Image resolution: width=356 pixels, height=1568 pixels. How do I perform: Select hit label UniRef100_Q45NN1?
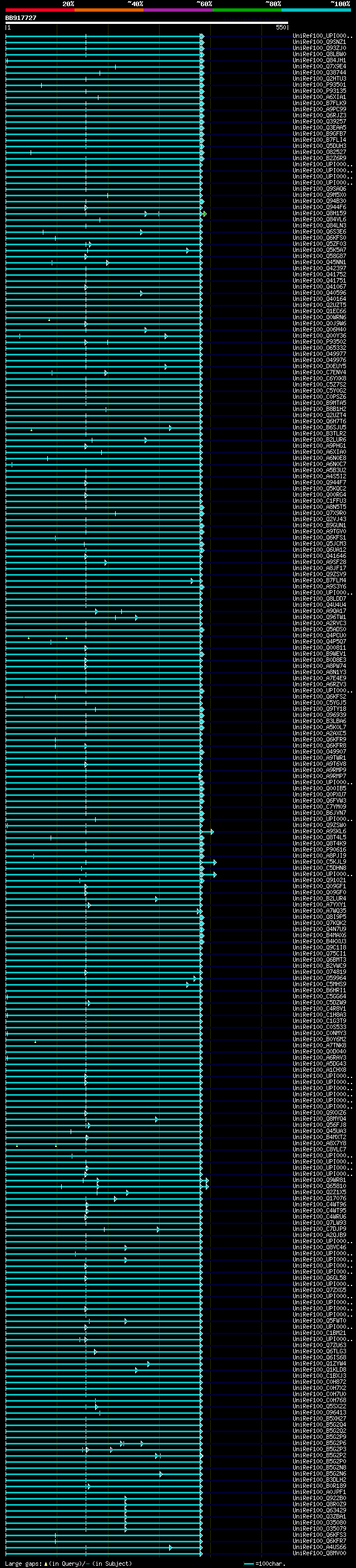tap(319, 263)
